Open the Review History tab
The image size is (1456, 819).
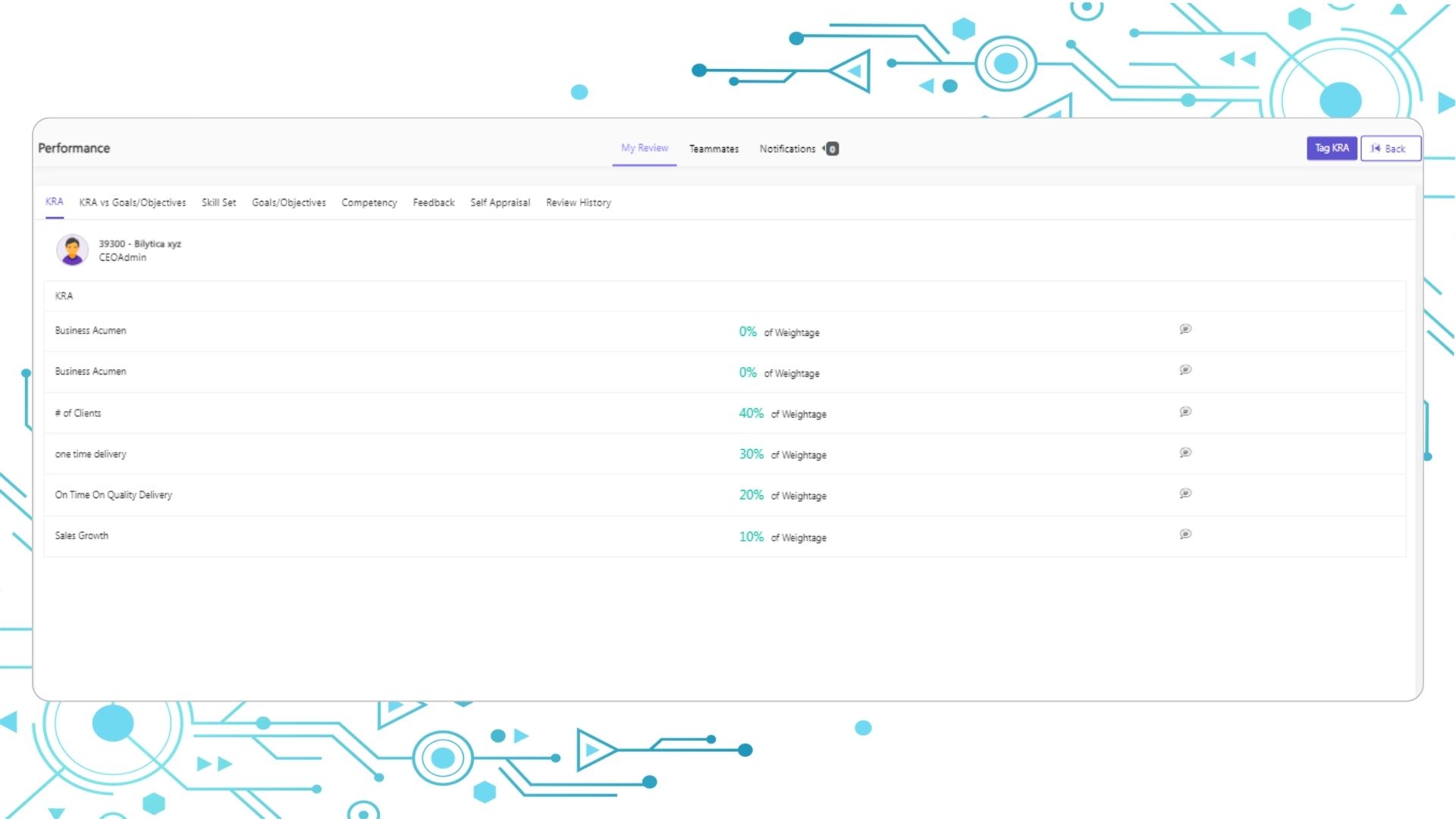[579, 202]
